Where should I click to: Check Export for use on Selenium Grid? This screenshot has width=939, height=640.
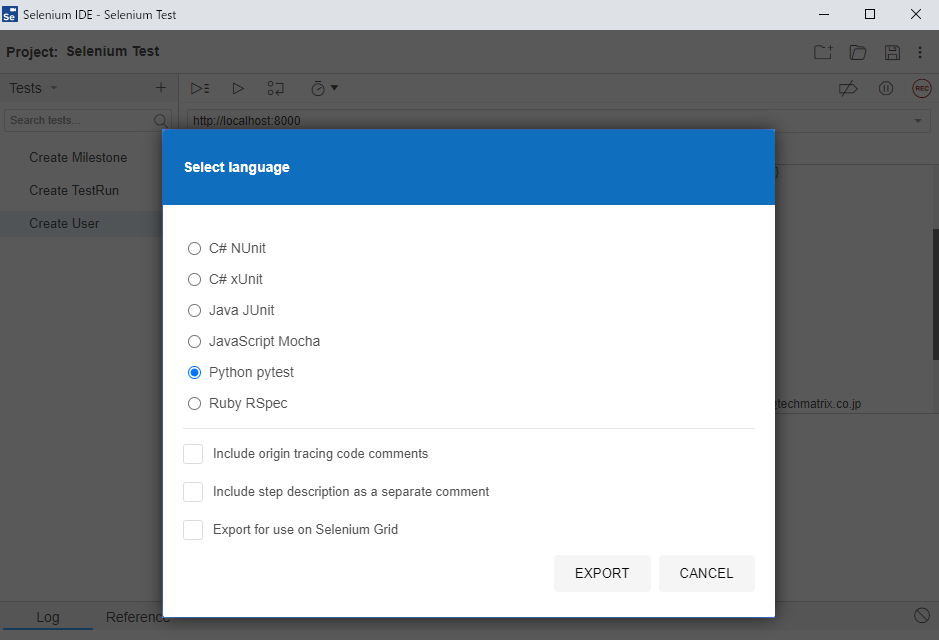click(x=193, y=530)
